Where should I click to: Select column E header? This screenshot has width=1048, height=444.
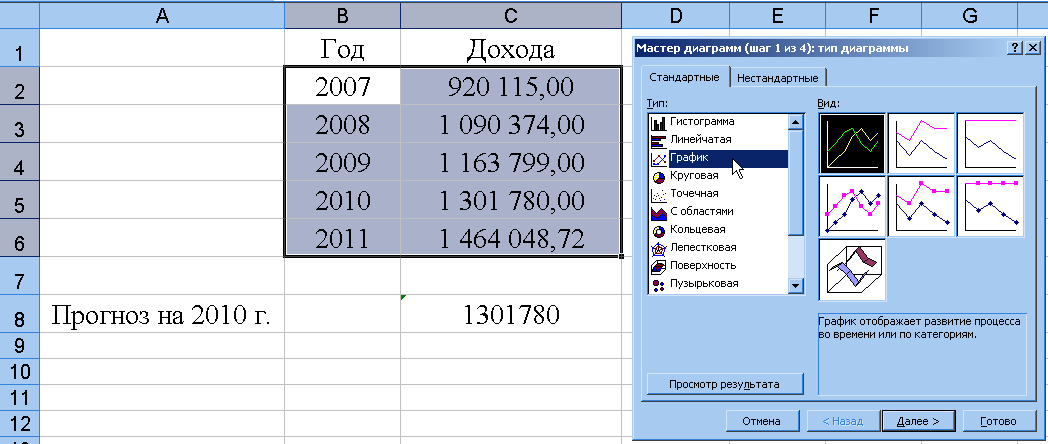[x=776, y=16]
